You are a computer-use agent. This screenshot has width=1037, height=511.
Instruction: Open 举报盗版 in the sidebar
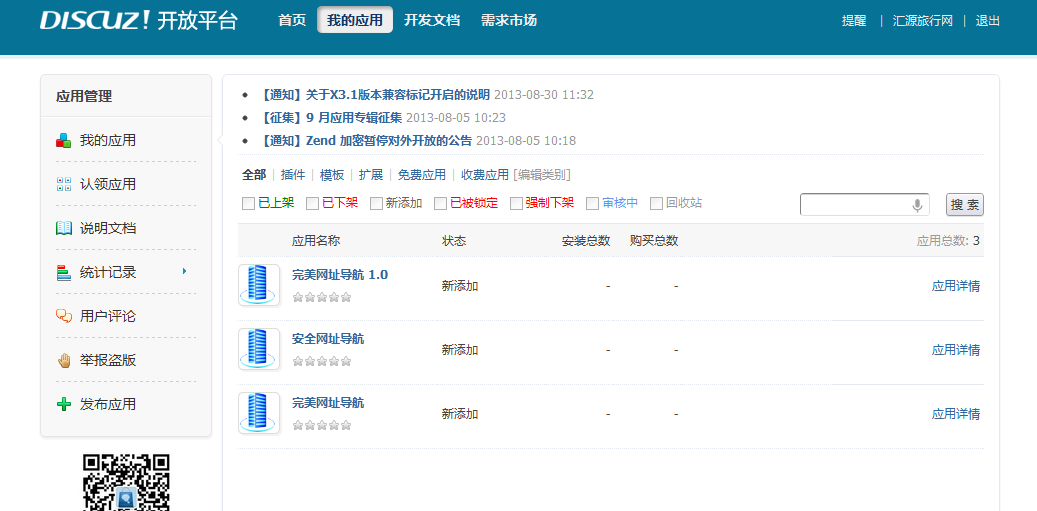(108, 360)
